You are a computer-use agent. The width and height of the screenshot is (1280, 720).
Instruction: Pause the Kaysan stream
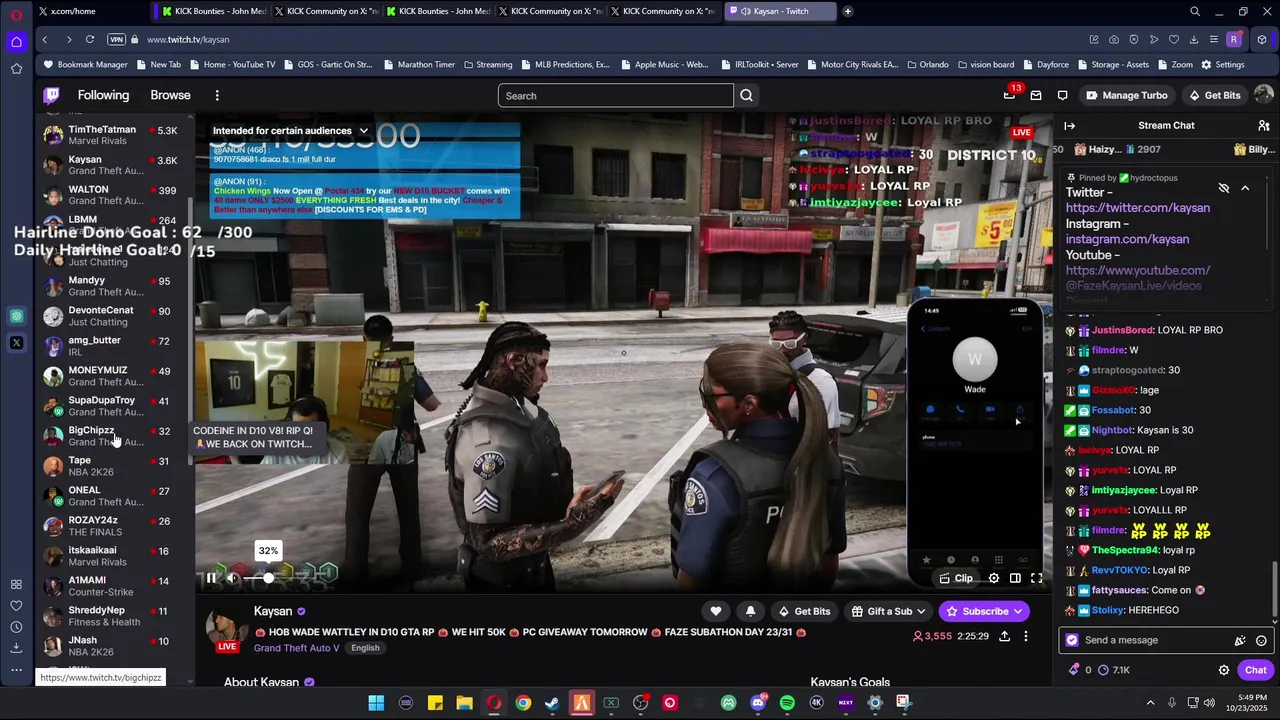click(x=211, y=577)
